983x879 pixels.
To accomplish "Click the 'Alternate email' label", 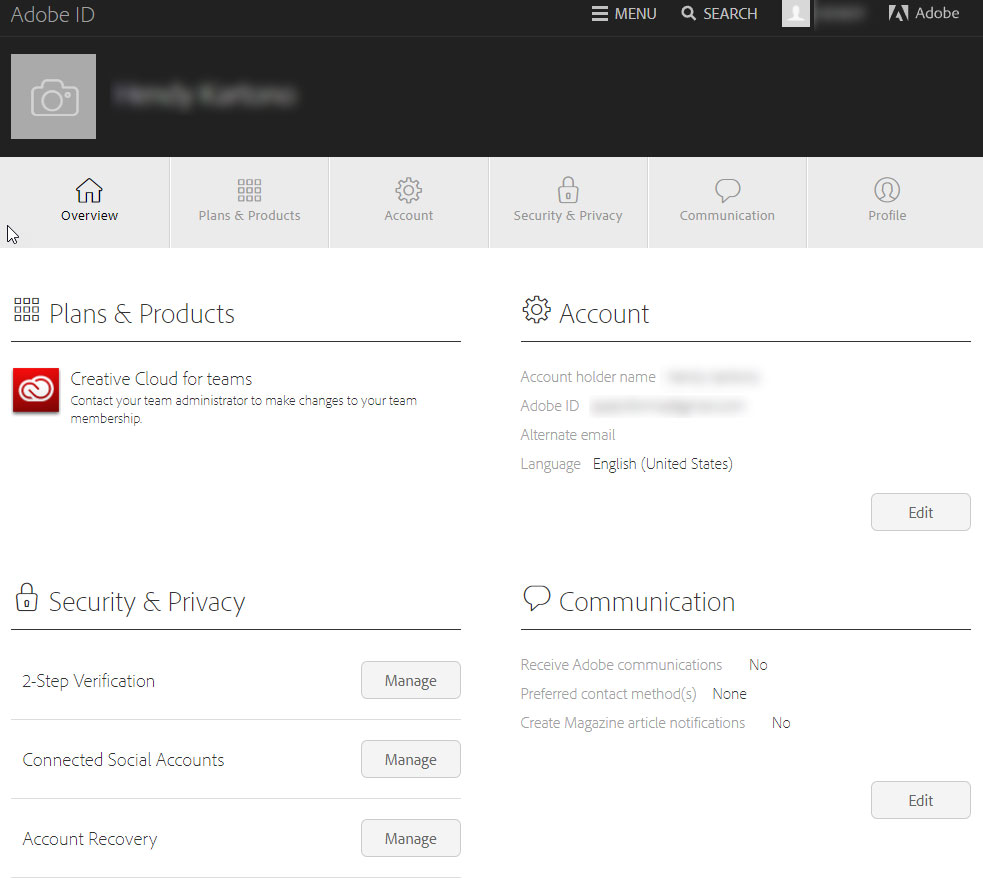I will 567,434.
